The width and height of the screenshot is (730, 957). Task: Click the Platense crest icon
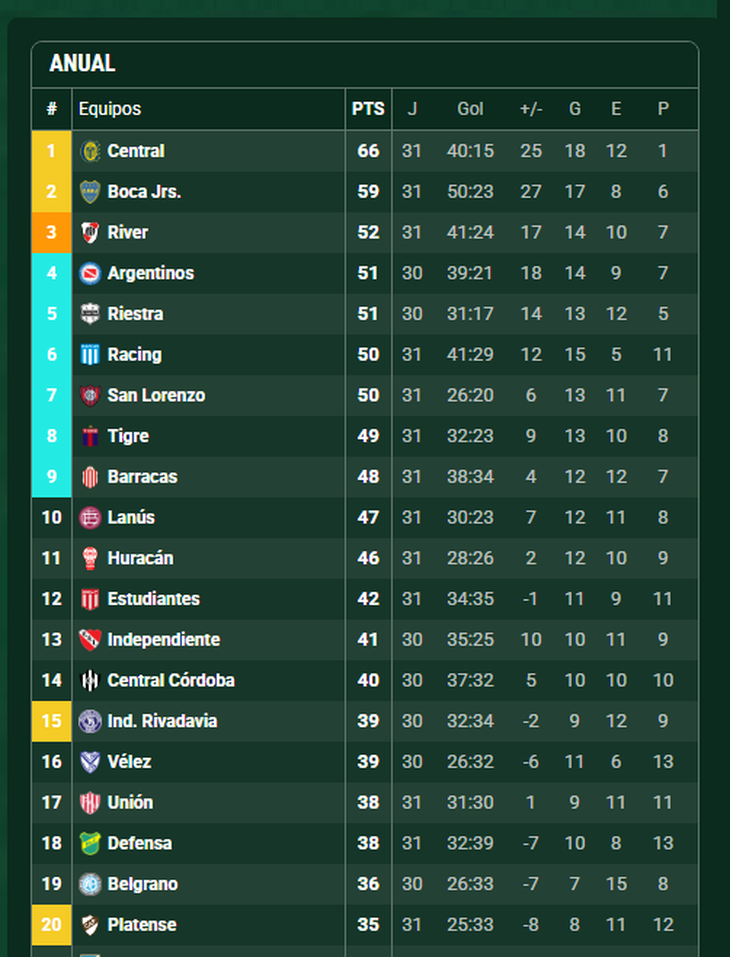point(90,925)
